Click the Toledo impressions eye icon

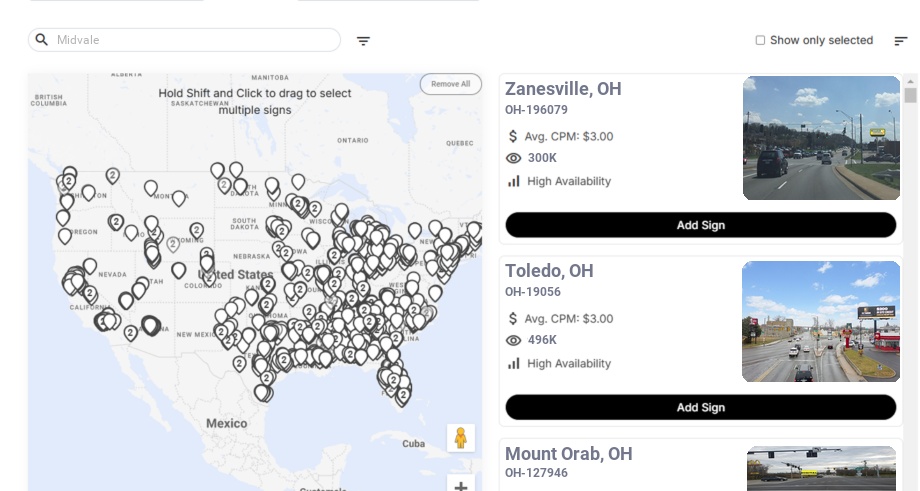tap(514, 340)
